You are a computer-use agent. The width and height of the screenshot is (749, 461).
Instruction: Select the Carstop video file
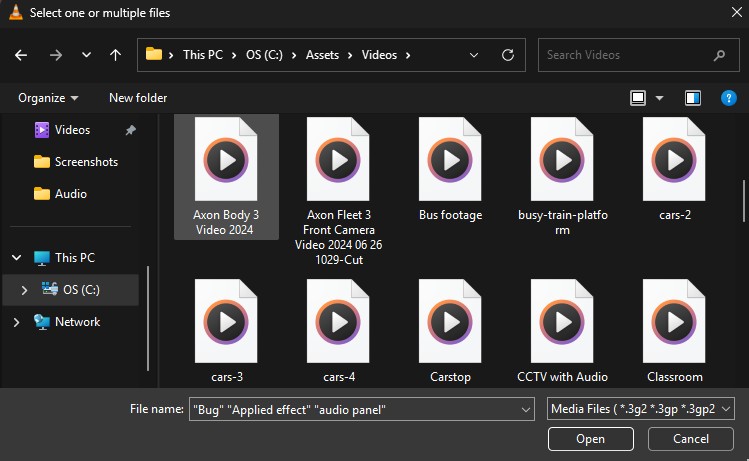pos(450,331)
